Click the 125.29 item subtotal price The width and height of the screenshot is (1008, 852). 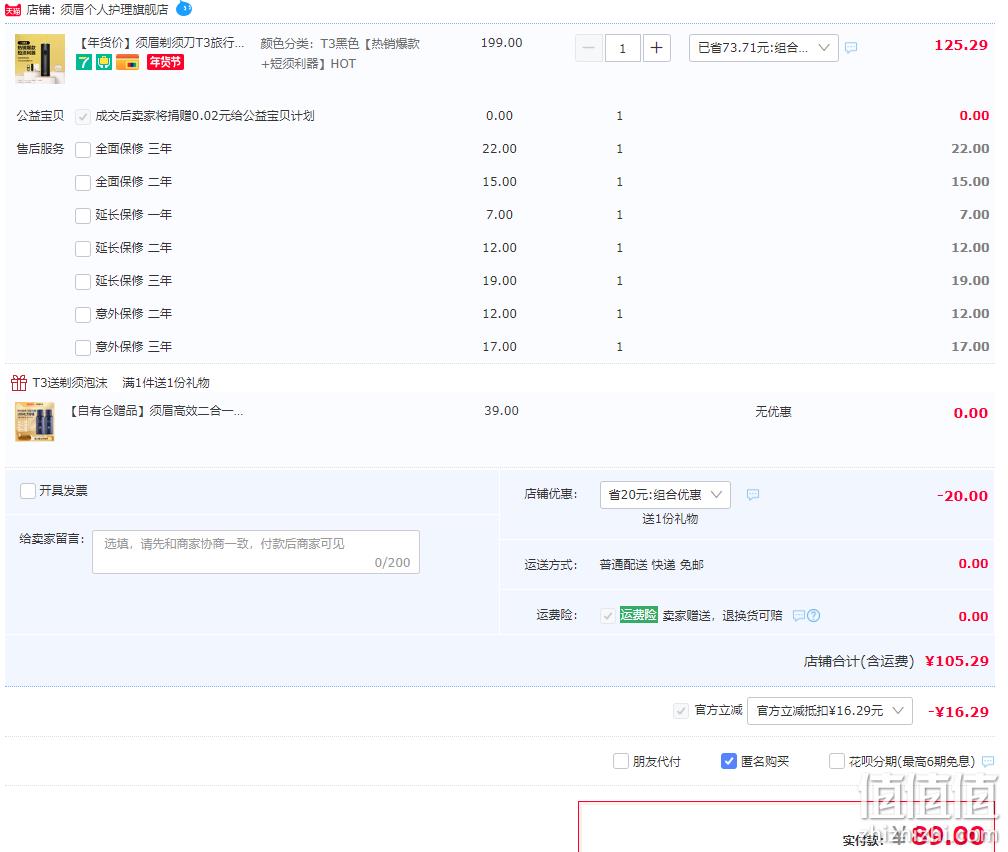pos(960,46)
